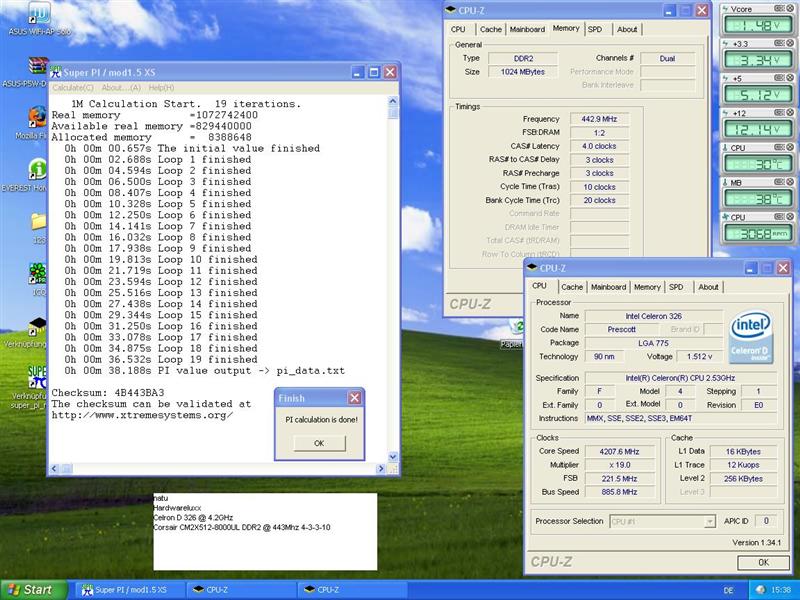Switch to Cache tab in Memory CPU-Z window
The height and width of the screenshot is (600, 800).
click(491, 30)
